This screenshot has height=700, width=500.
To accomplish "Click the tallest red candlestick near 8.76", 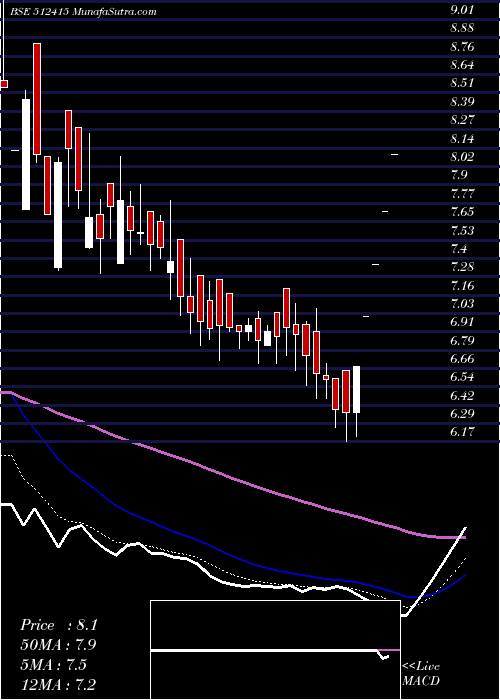I will (x=37, y=99).
